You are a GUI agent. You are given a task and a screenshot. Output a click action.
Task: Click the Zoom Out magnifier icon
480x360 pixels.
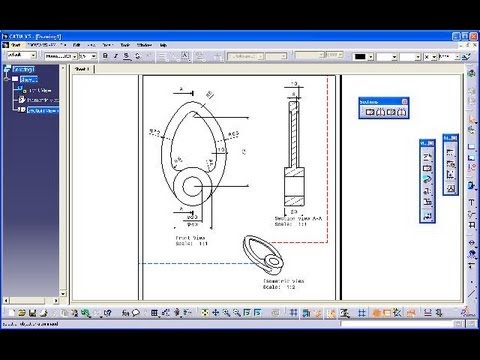pyautogui.click(x=237, y=313)
